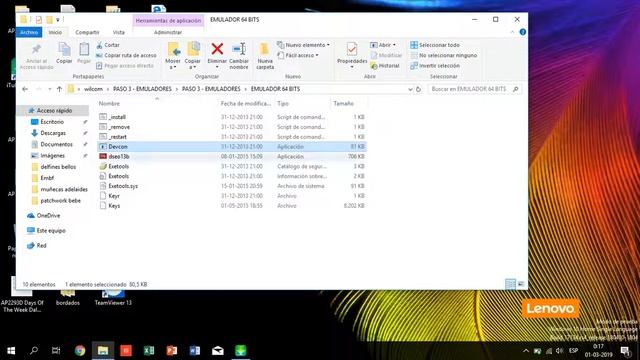This screenshot has height=360, width=640.
Task: Open the Archivo menu tab
Action: coord(29,32)
